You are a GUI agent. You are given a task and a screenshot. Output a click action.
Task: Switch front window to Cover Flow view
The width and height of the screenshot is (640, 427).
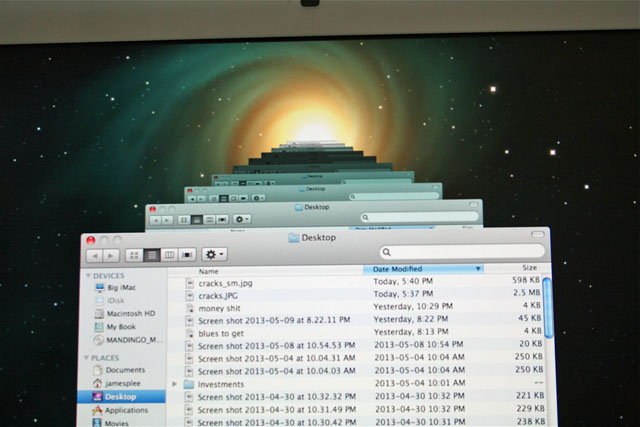pyautogui.click(x=187, y=255)
